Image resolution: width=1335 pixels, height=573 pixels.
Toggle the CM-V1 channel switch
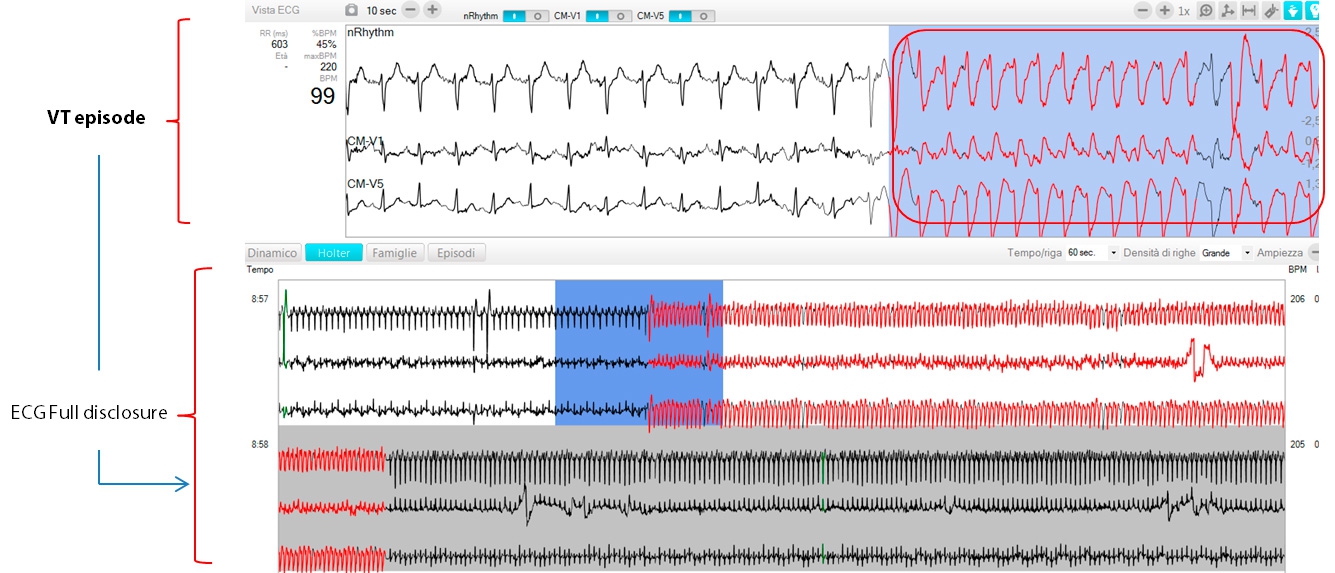pyautogui.click(x=610, y=16)
